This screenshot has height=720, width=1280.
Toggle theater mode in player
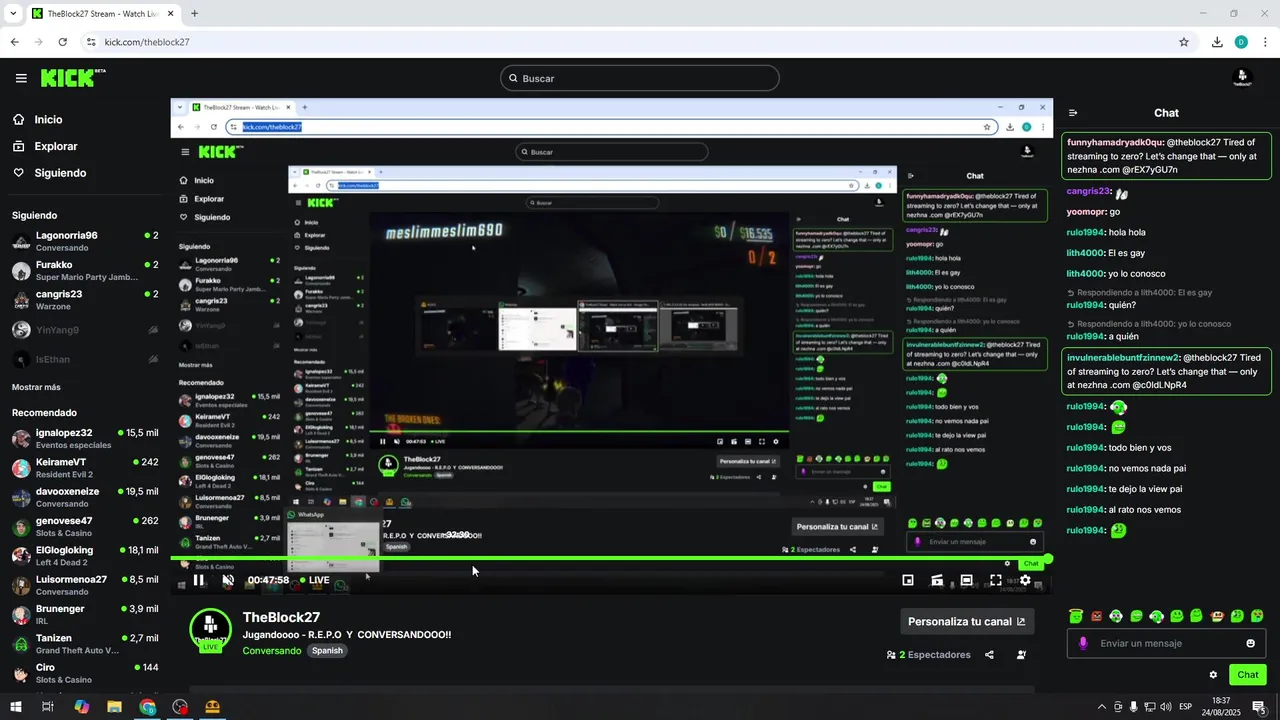tap(966, 580)
